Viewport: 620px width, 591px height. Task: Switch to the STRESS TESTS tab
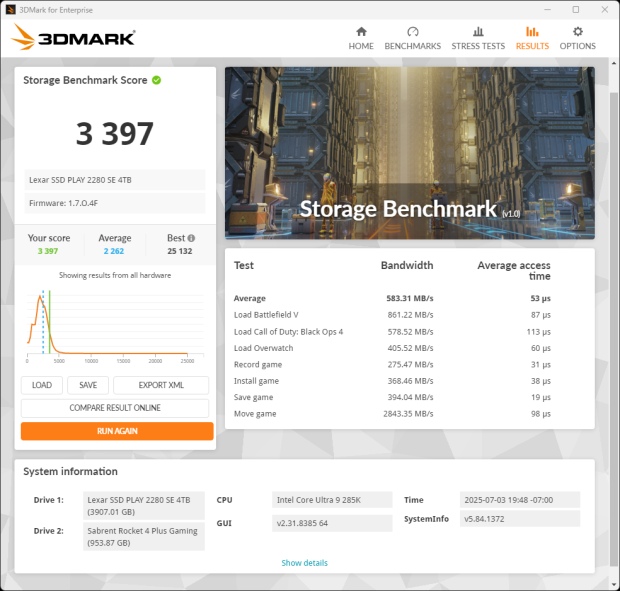click(478, 39)
